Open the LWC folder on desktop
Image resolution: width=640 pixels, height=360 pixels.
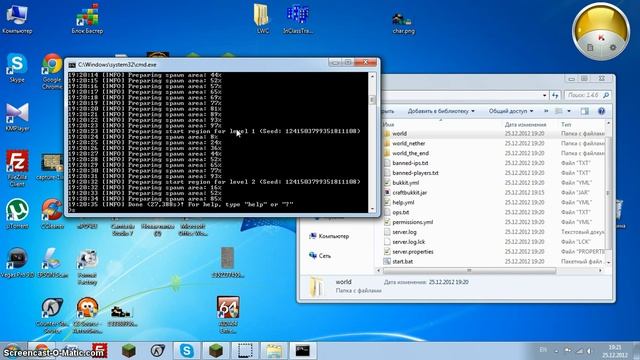click(262, 19)
